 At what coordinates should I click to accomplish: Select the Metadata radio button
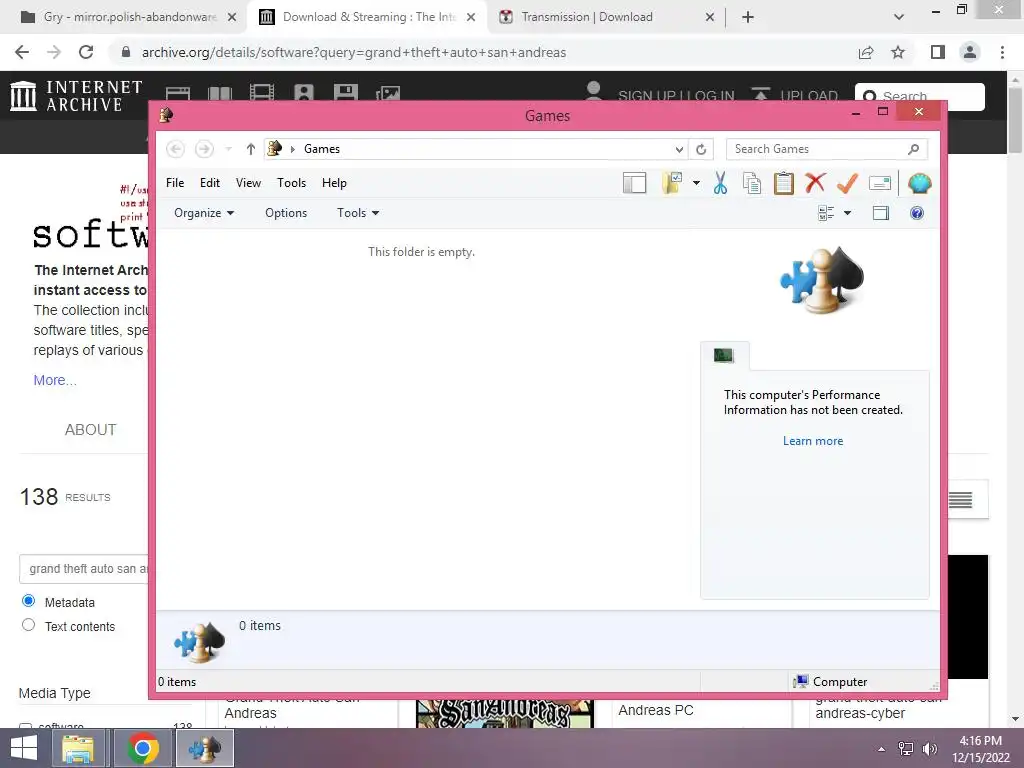(28, 601)
